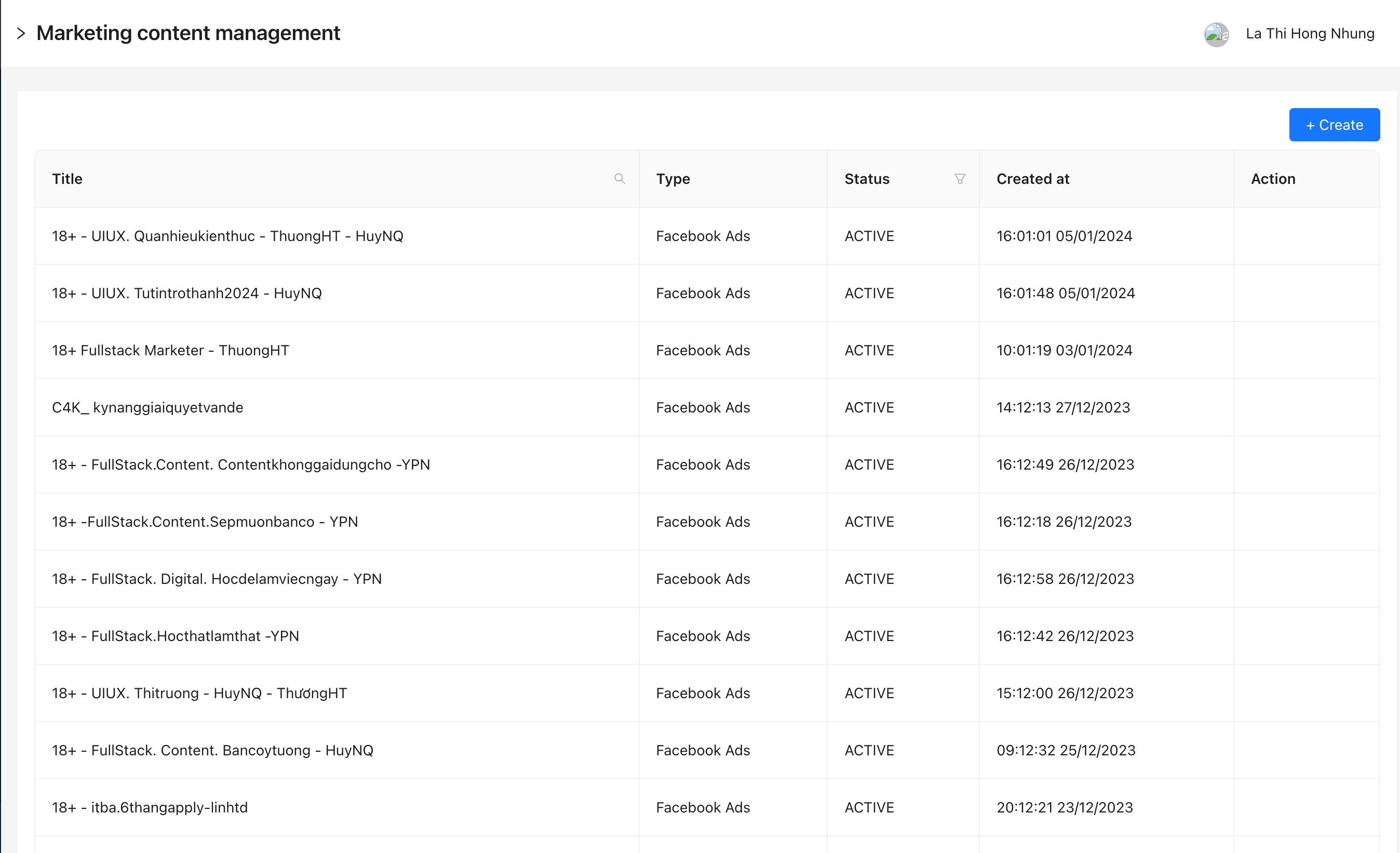Click the Type column header
Image resolution: width=1400 pixels, height=853 pixels.
coord(672,179)
